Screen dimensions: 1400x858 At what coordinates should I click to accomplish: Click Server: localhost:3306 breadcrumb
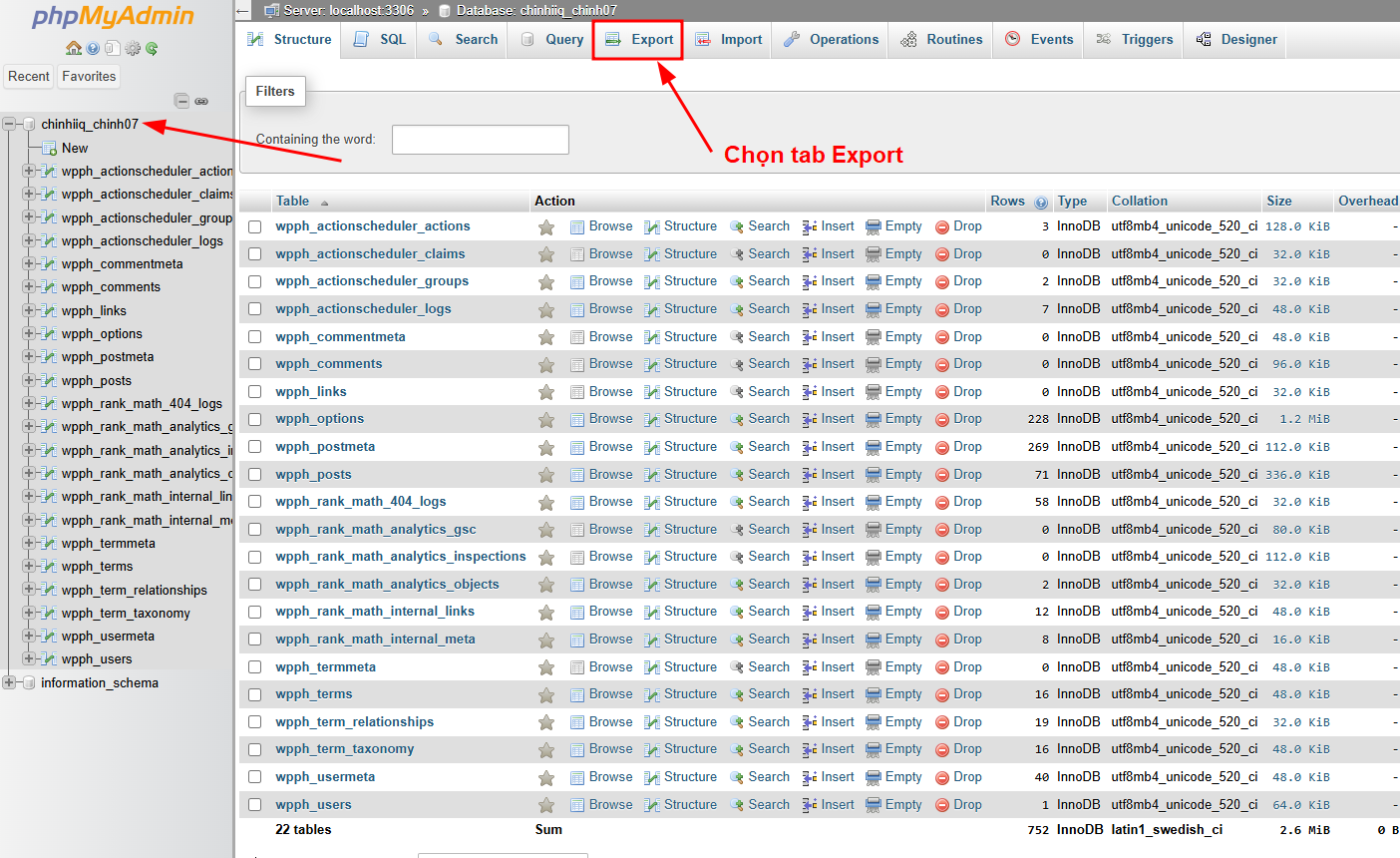point(348,10)
